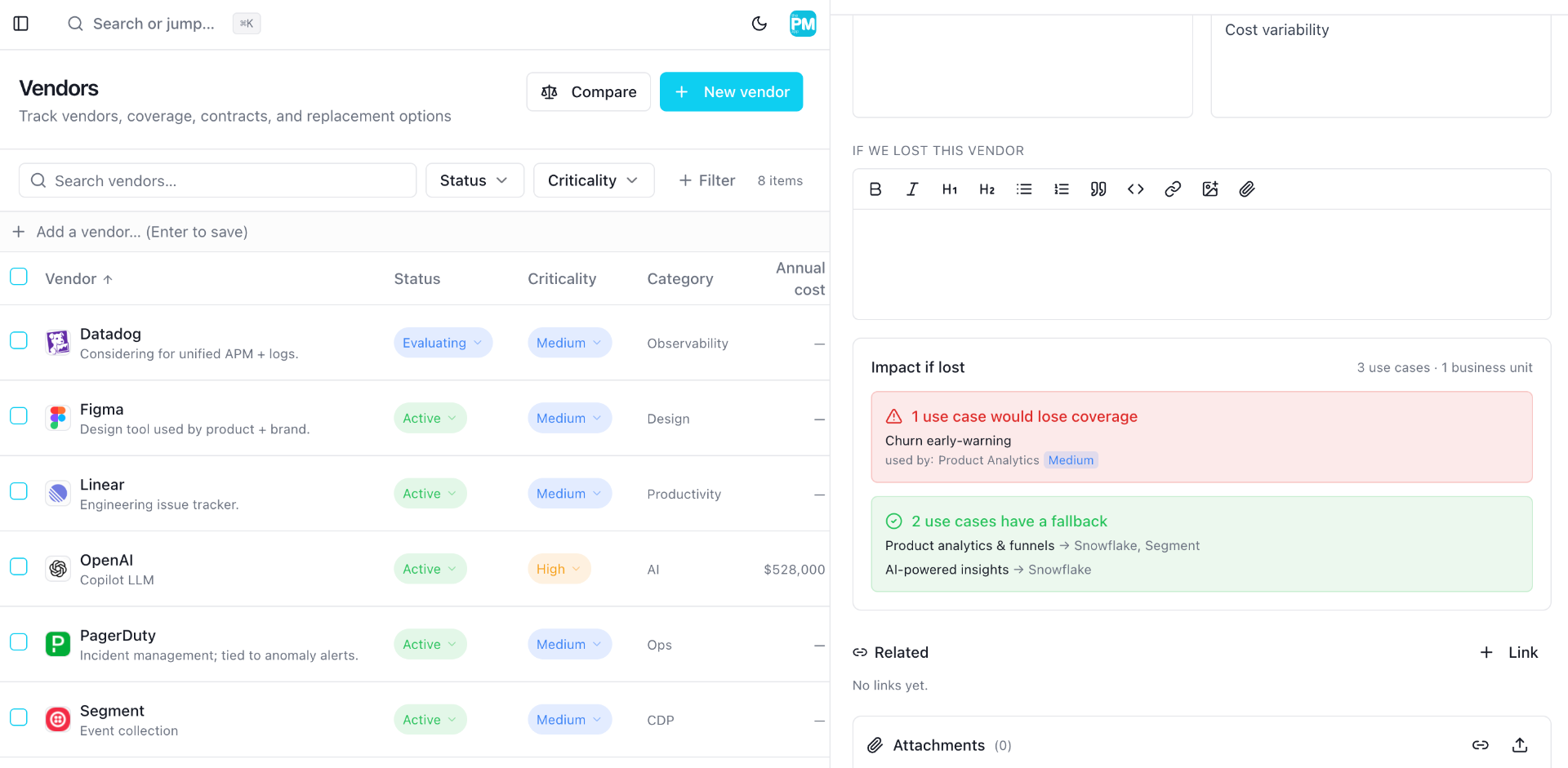Screen dimensions: 1568x768
Task: Open the Status filter dropdown
Action: [474, 180]
